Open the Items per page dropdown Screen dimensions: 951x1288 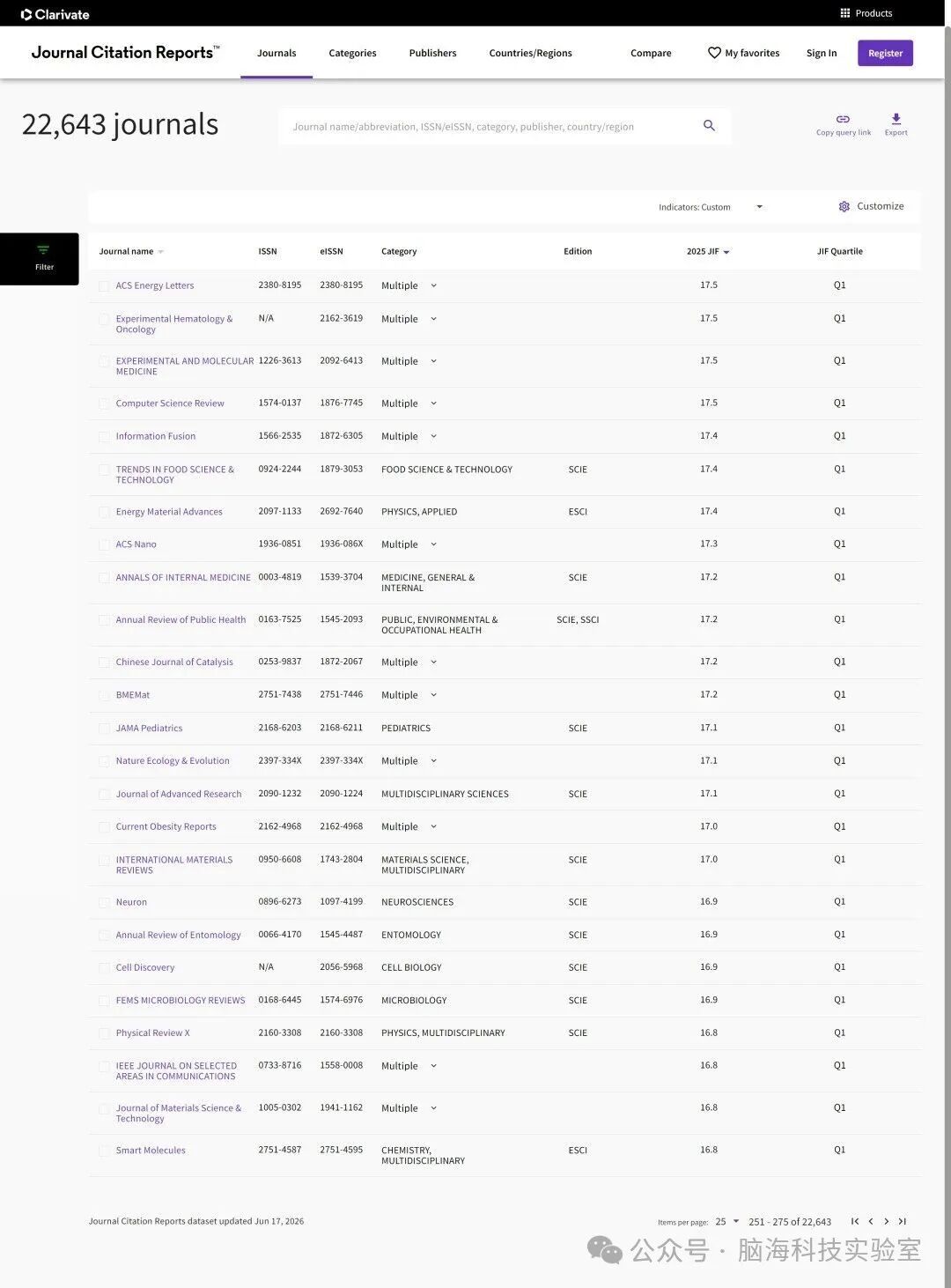(x=727, y=1222)
